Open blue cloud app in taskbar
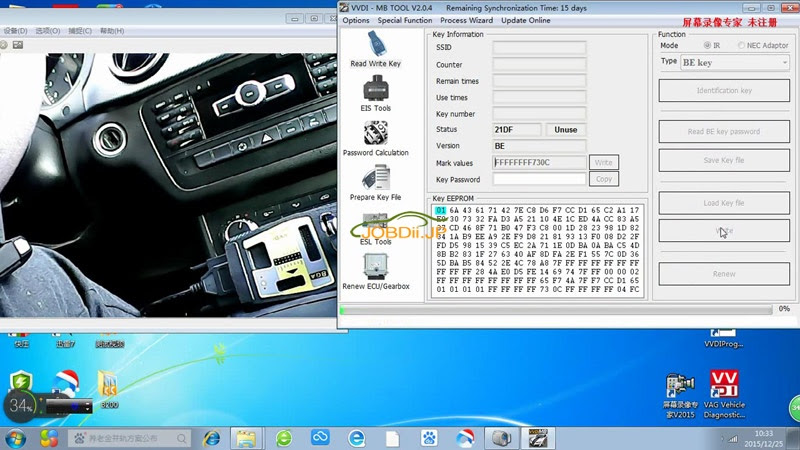Image resolution: width=800 pixels, height=450 pixels. click(x=320, y=438)
